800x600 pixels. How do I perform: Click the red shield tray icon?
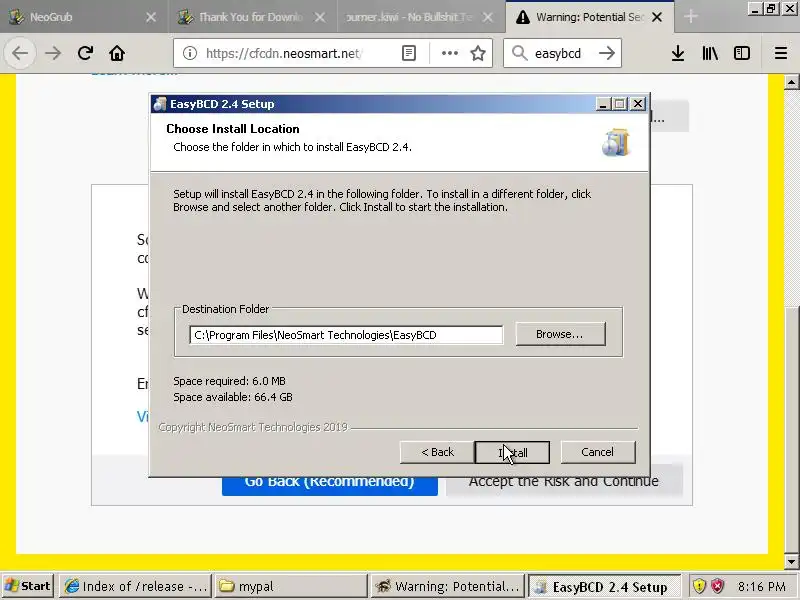coord(718,586)
